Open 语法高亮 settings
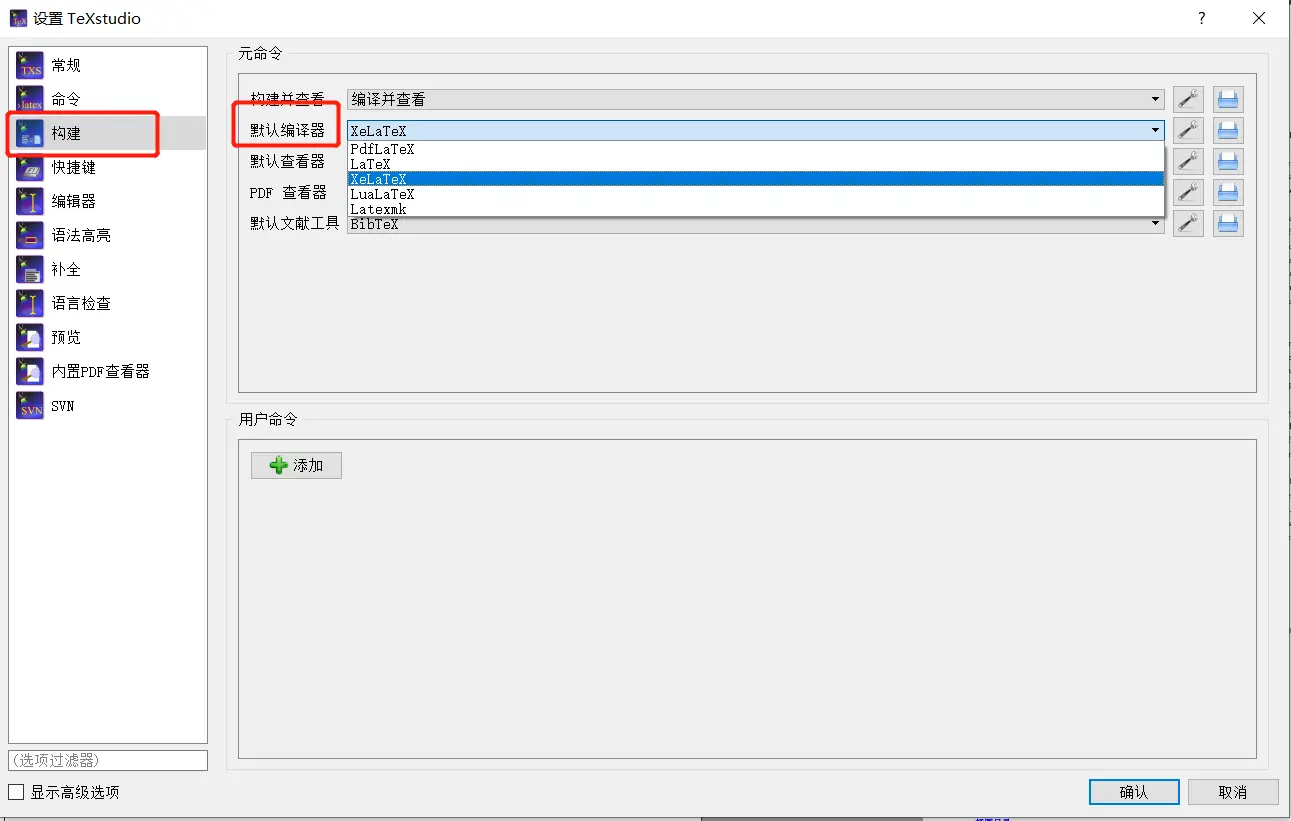 pos(108,235)
